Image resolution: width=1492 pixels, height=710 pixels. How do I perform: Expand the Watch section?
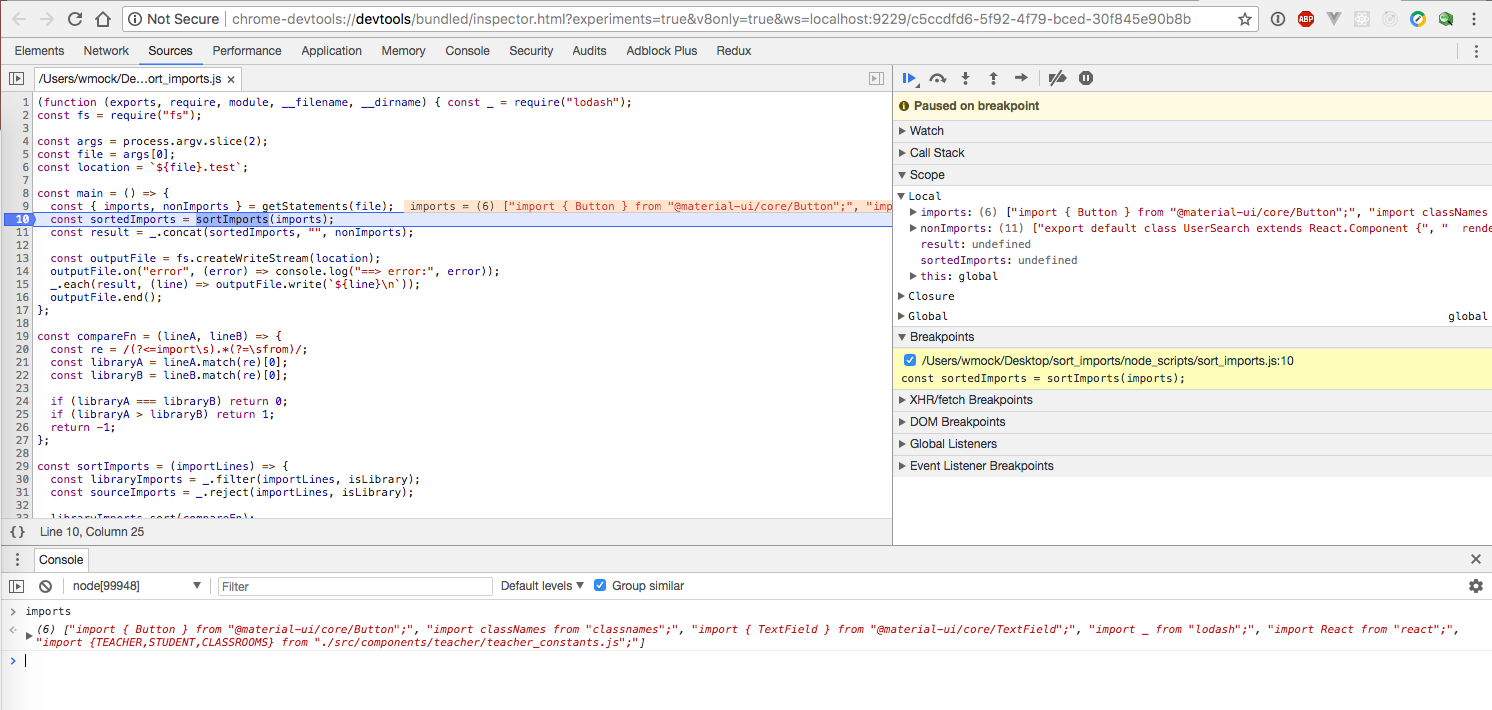[x=926, y=131]
